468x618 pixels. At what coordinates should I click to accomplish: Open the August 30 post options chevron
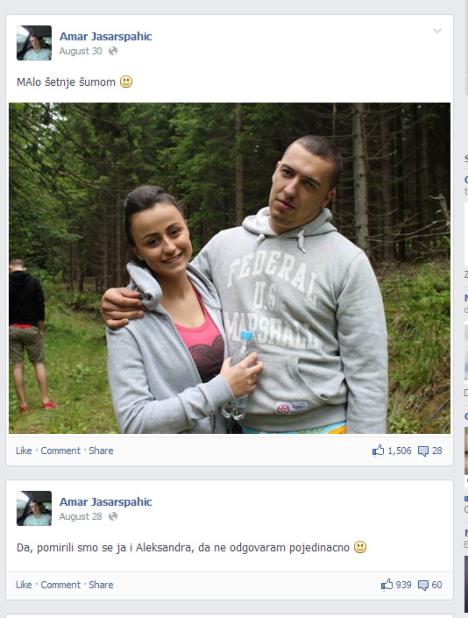pos(437,31)
